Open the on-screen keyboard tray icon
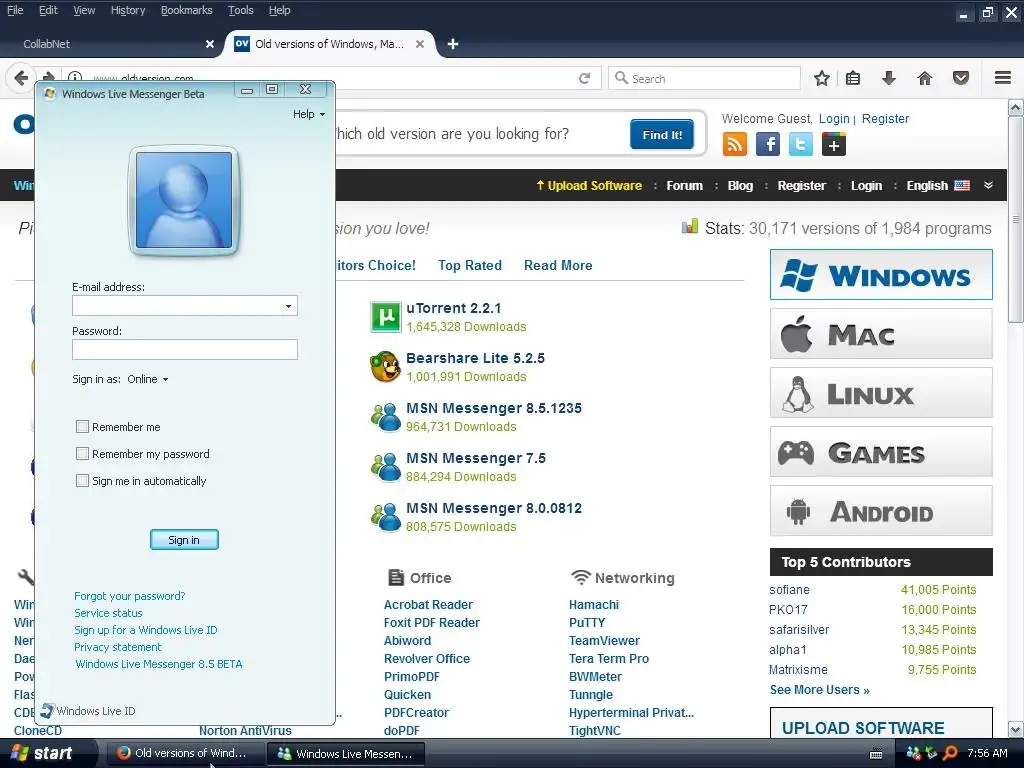This screenshot has width=1024, height=768. coord(876,754)
